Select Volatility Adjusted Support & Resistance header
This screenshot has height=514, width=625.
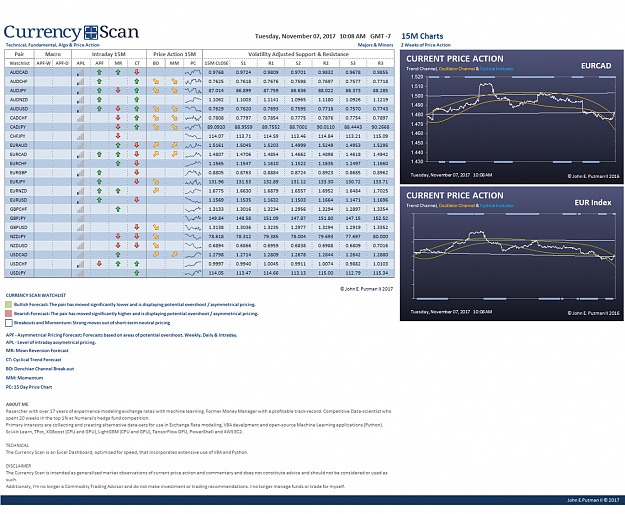tap(298, 54)
